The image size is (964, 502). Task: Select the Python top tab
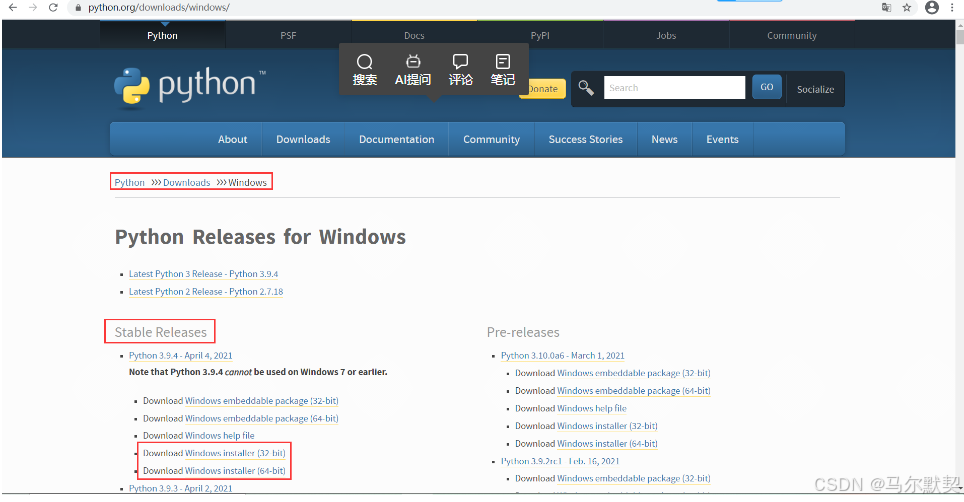(x=162, y=35)
